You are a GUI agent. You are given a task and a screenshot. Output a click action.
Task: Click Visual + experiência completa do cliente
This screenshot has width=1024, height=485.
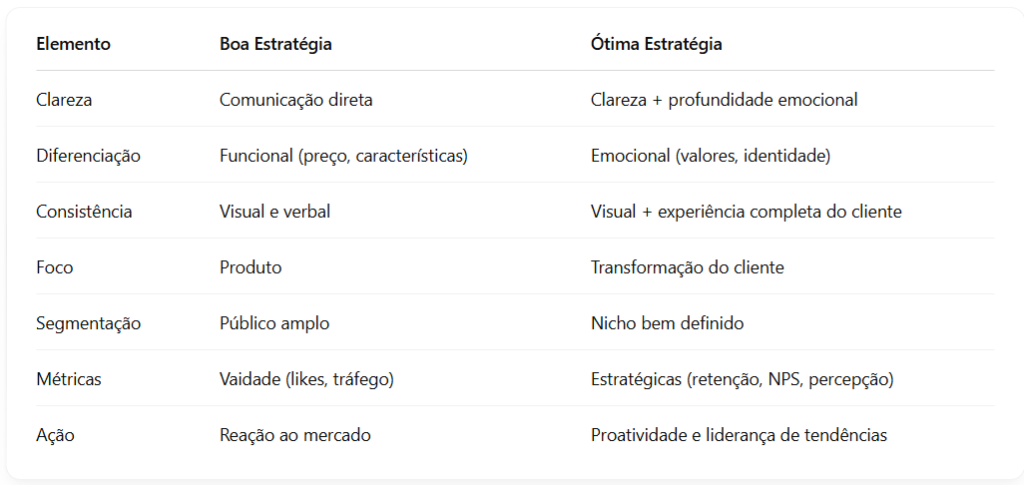point(746,211)
